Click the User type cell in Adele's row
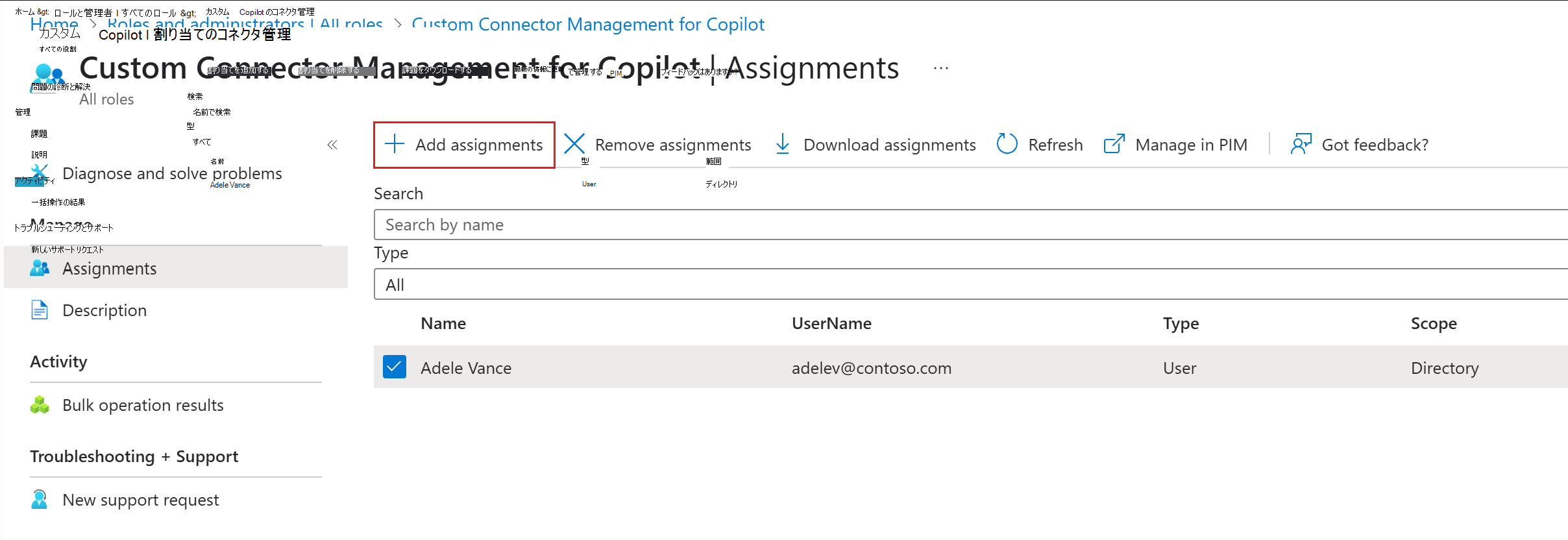 (1179, 368)
